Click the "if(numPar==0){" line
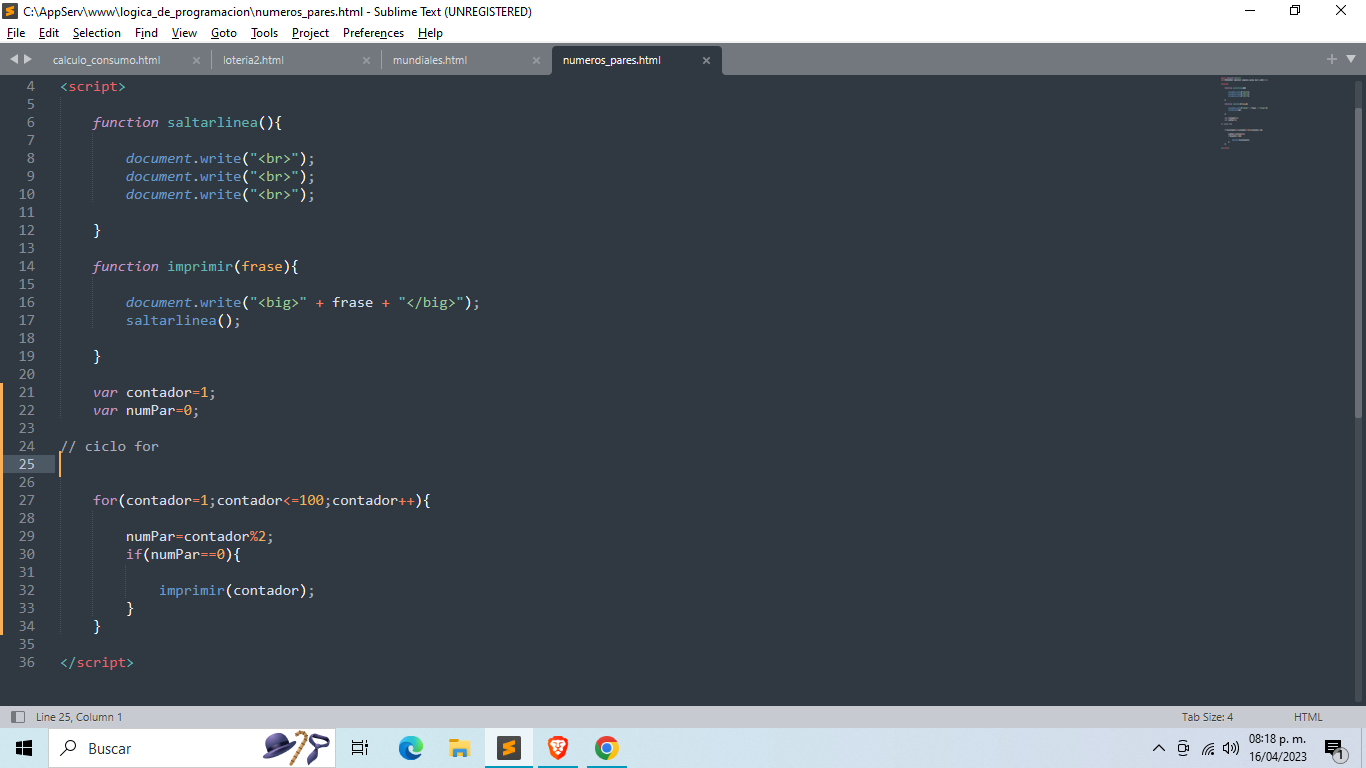1366x768 pixels. tap(183, 554)
